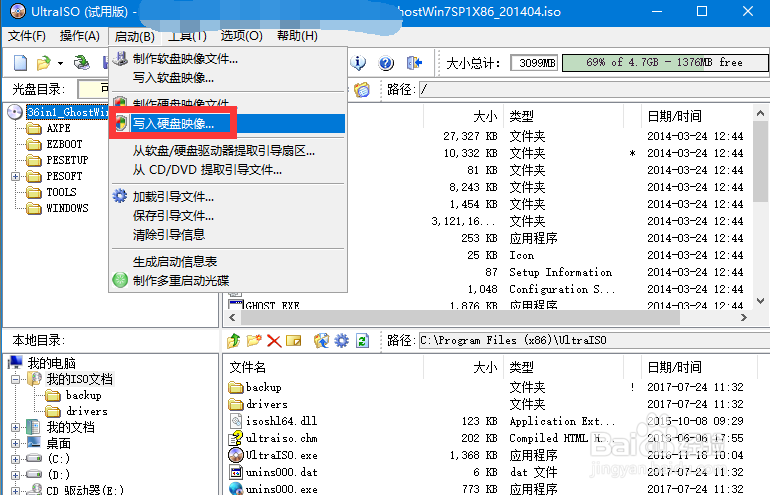770x495 pixels.
Task: Click the unins000.dat file icon
Action: pos(236,472)
